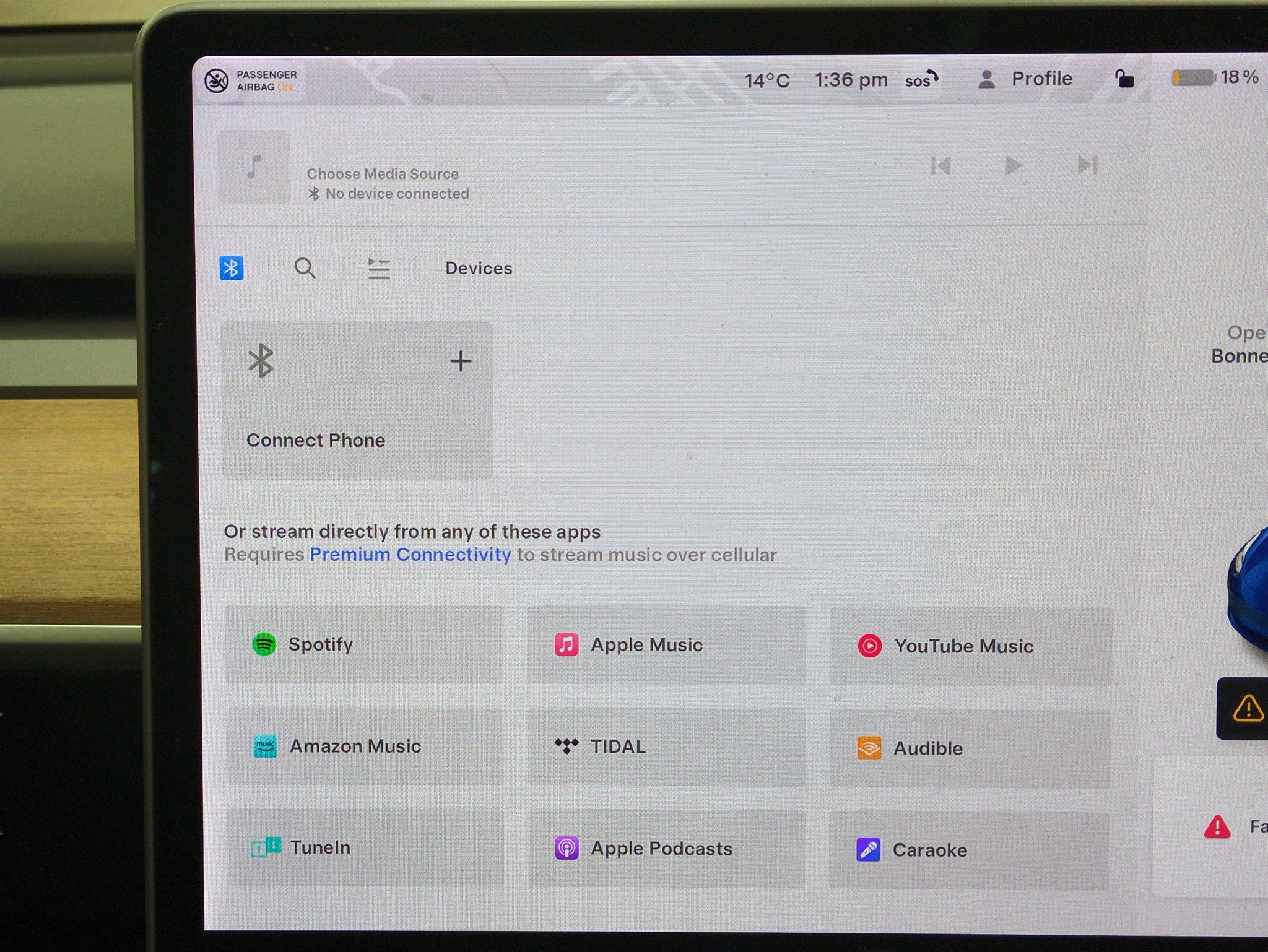Viewport: 1268px width, 952px height.
Task: Tap the 14°C outside temperature reading
Action: [x=766, y=80]
